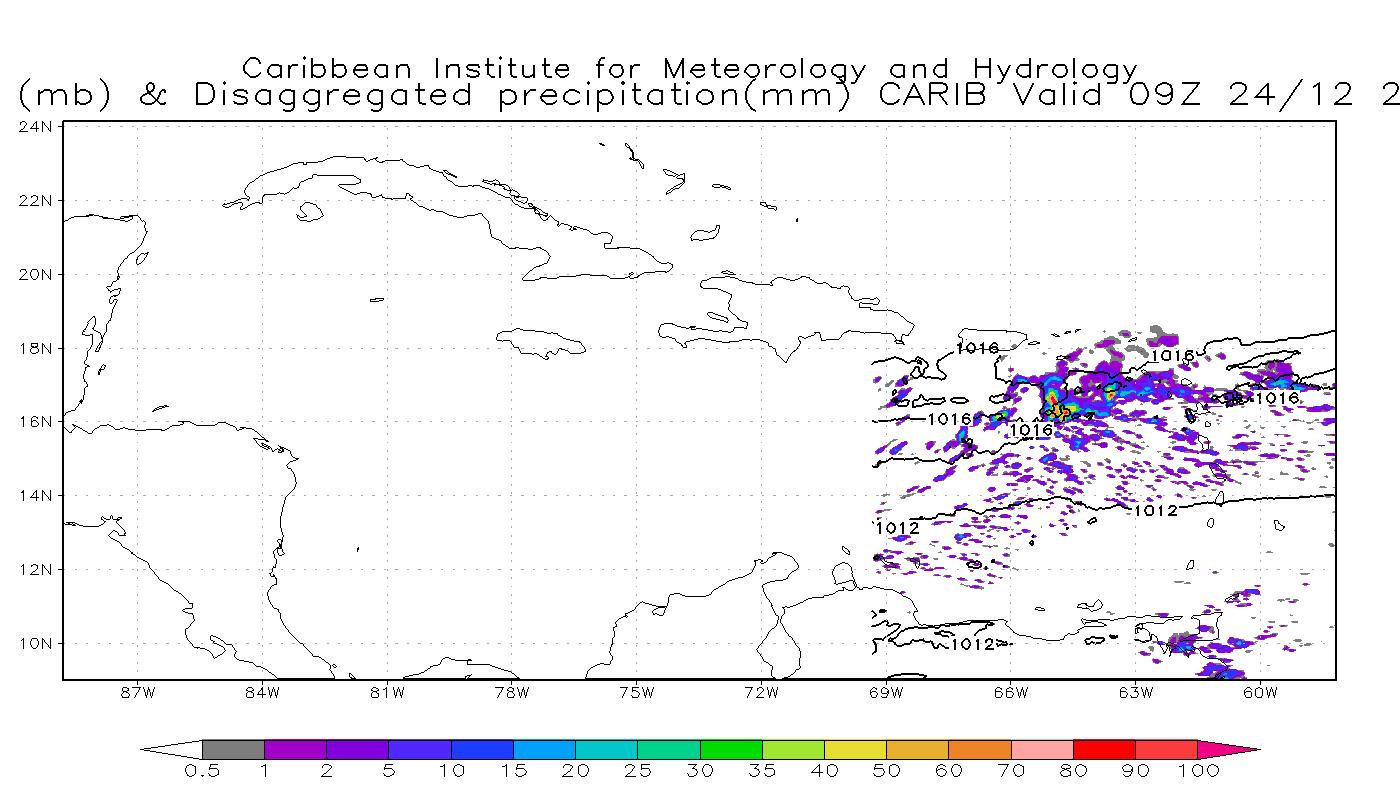
Task: Select the 87W longitude axis label
Action: pyautogui.click(x=136, y=692)
